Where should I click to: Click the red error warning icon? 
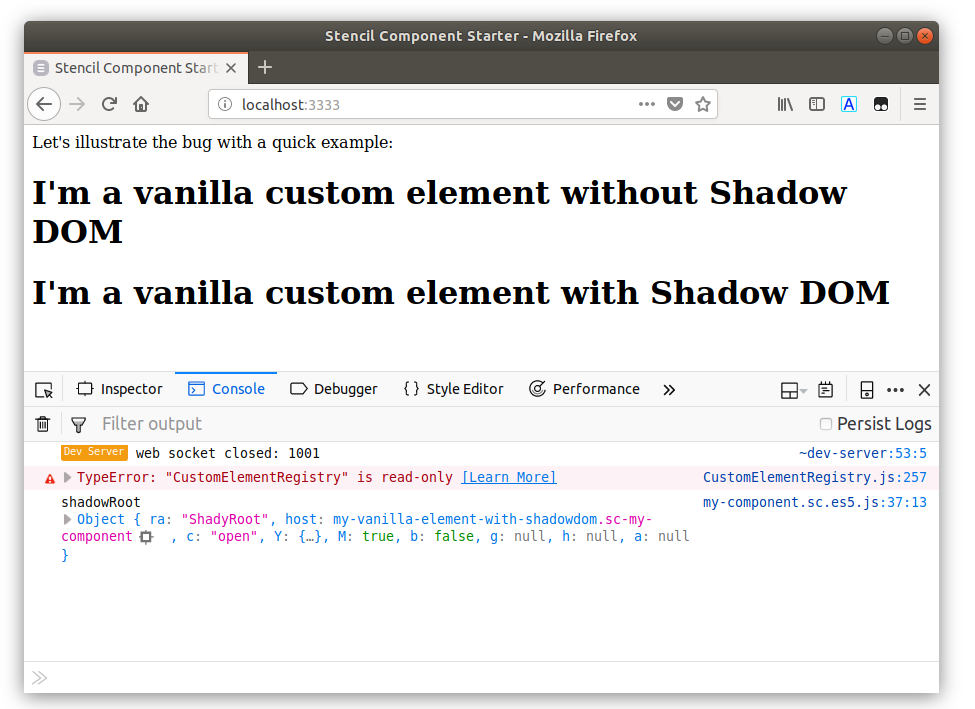50,478
